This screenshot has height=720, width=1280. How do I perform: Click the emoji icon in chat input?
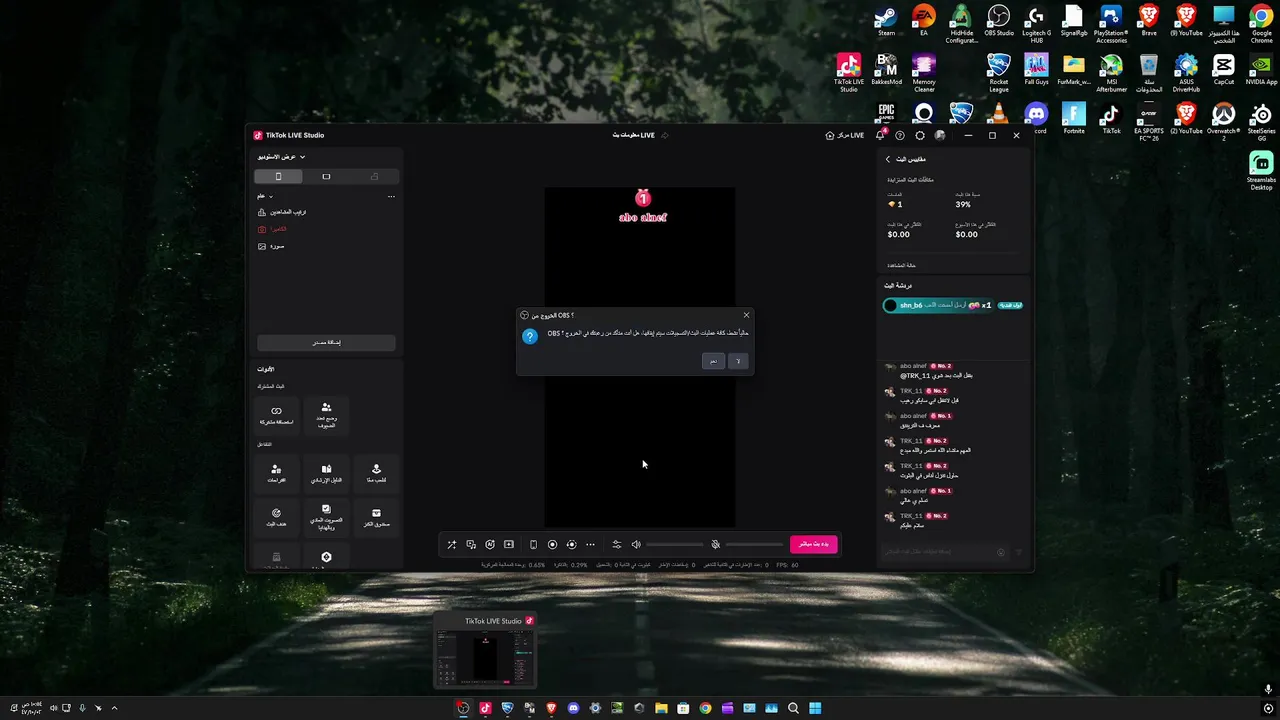[x=1001, y=552]
